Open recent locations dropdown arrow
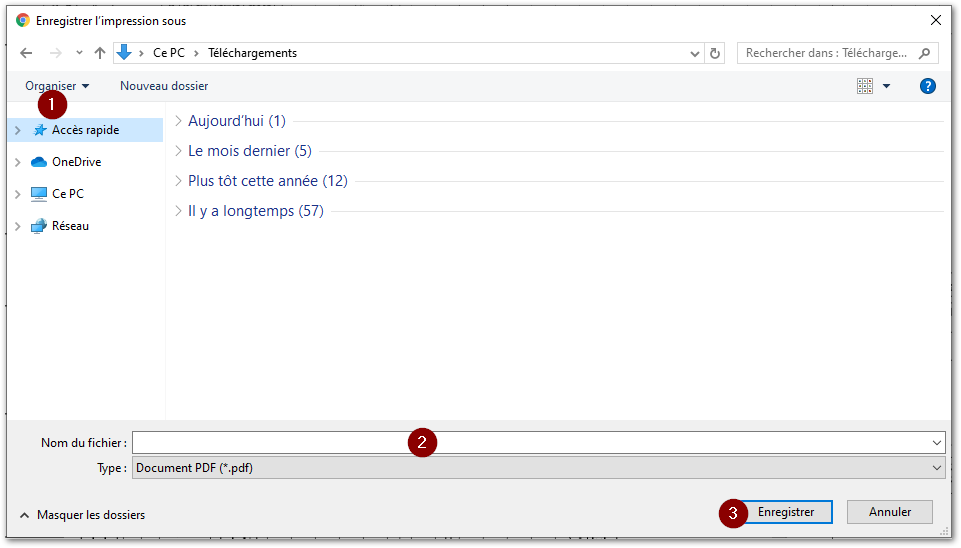 click(x=79, y=53)
